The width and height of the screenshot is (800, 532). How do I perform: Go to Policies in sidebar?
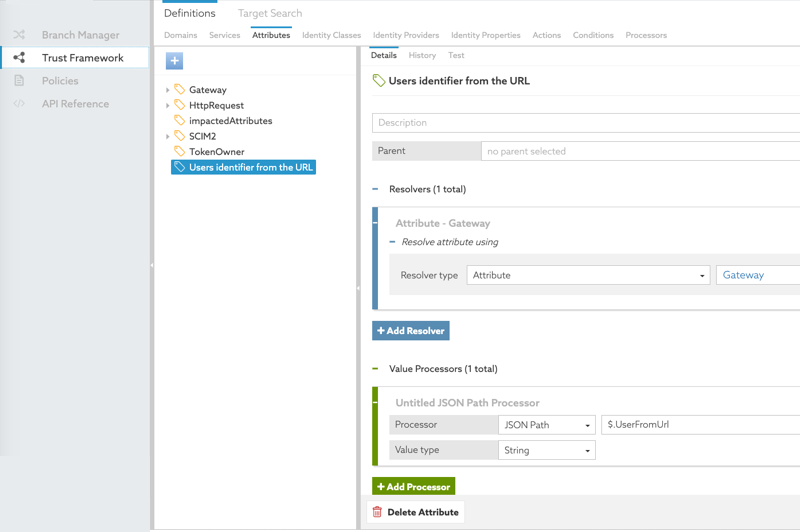(60, 81)
